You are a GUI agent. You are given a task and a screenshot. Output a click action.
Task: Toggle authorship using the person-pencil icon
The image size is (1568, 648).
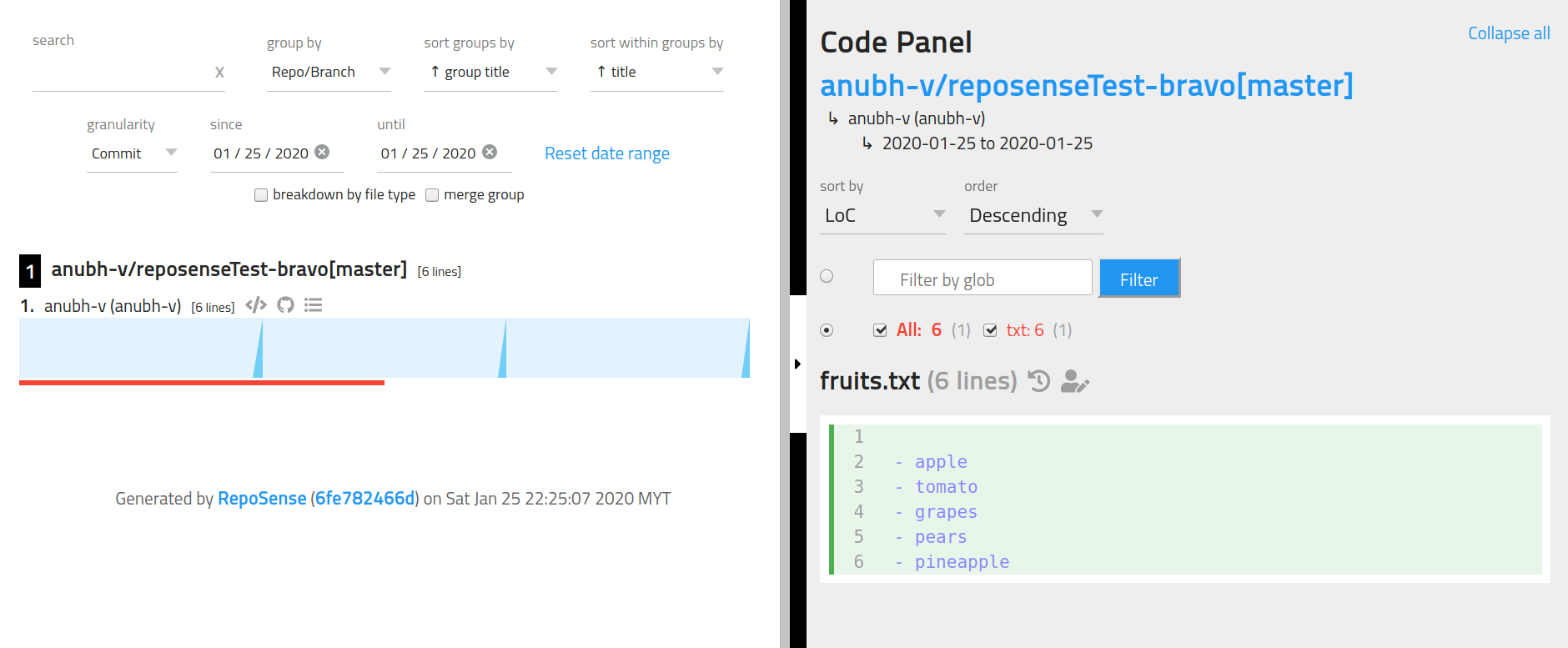1074,381
